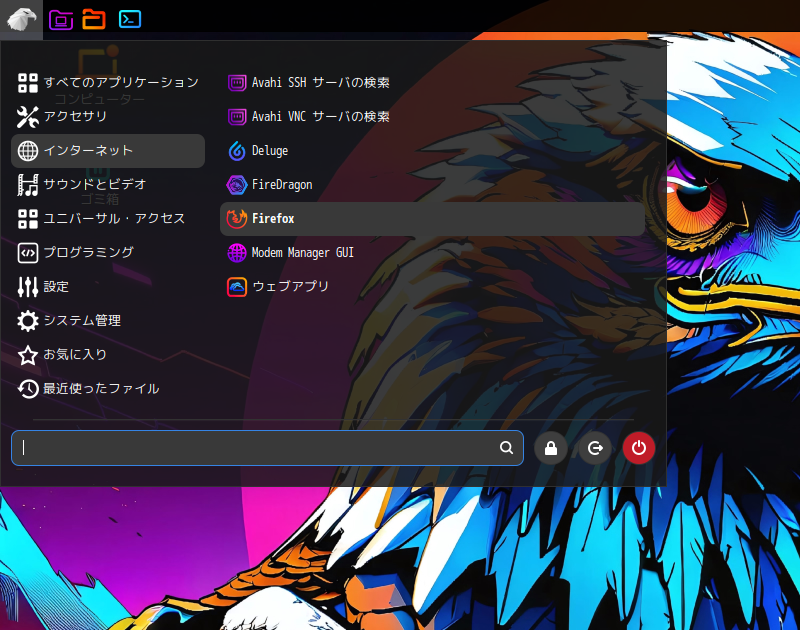Click the sound and video film icon
The image size is (800, 630).
(x=28, y=185)
